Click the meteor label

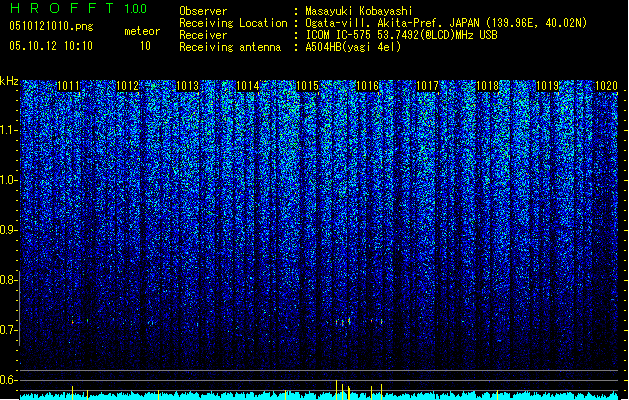tap(142, 31)
